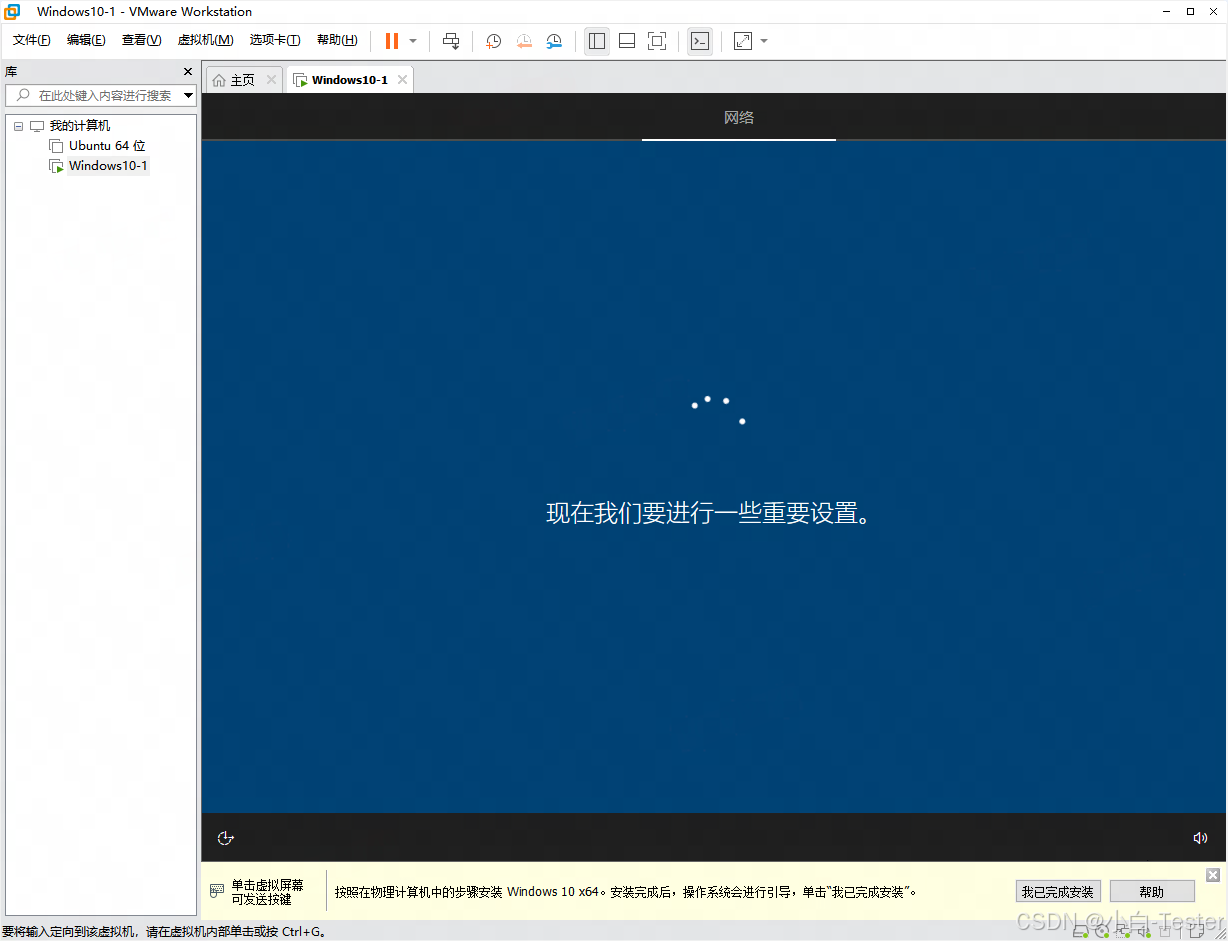Switch to the 主页 home tab
Image resolution: width=1228 pixels, height=941 pixels.
(x=243, y=80)
